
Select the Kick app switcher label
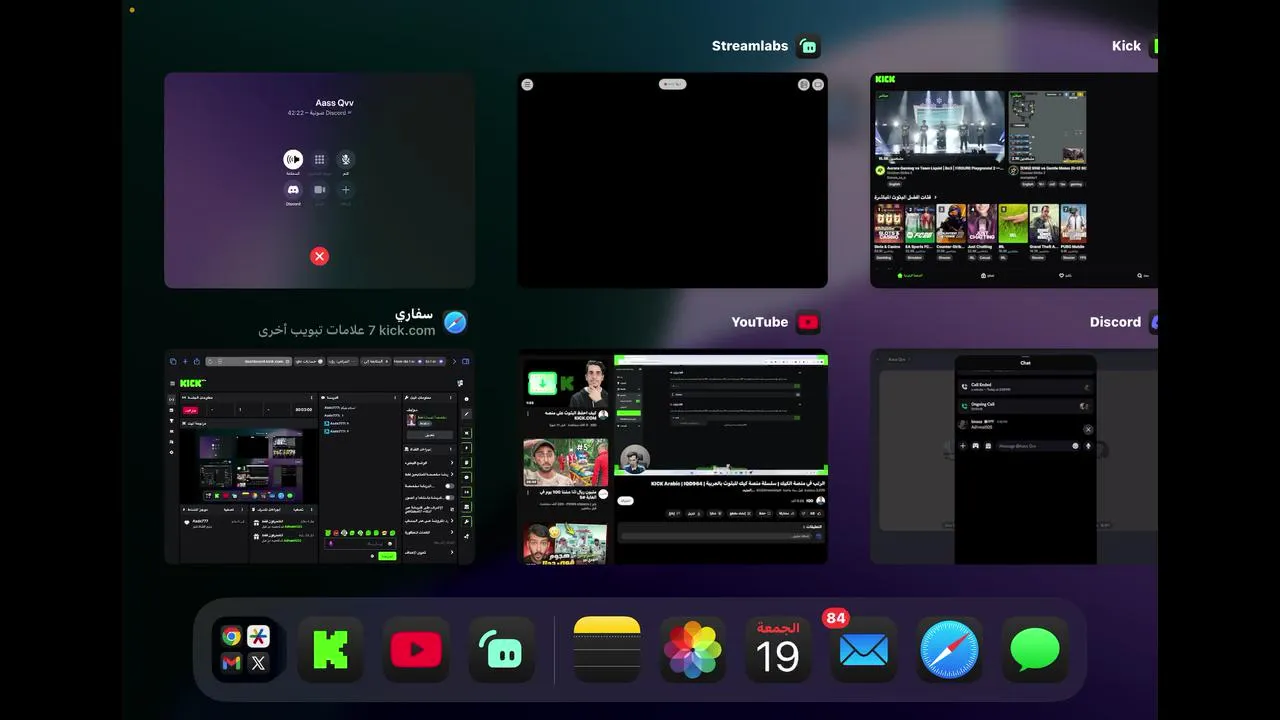[1126, 46]
